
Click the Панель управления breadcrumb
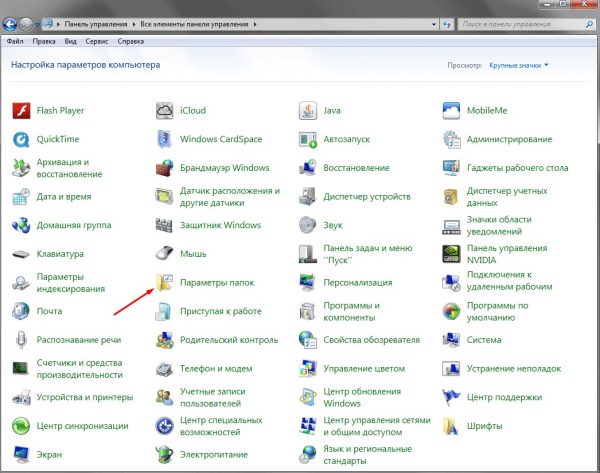pos(96,24)
